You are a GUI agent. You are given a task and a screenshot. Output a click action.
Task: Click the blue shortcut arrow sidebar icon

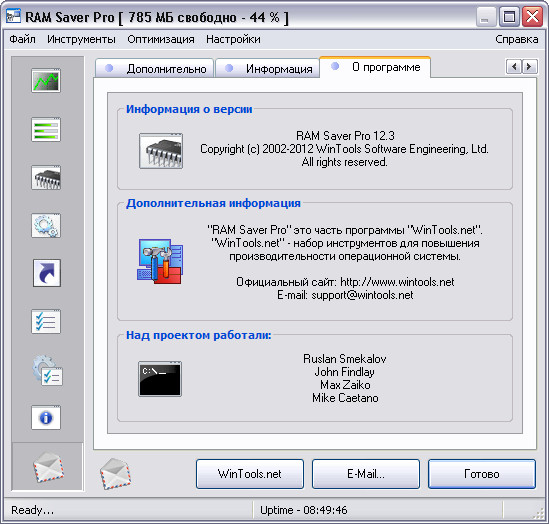(x=47, y=273)
